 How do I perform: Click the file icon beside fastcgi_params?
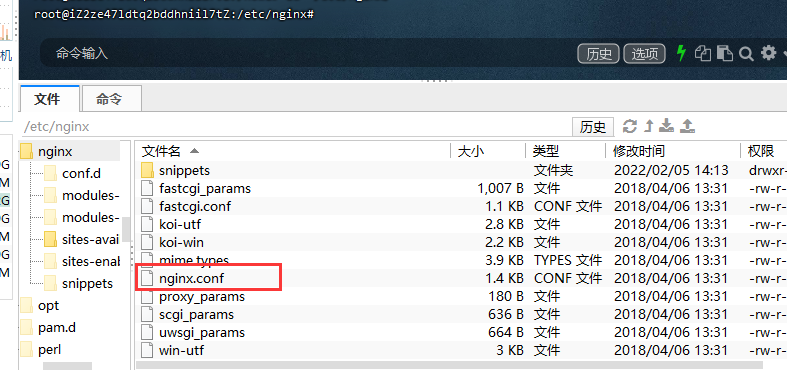coord(147,188)
